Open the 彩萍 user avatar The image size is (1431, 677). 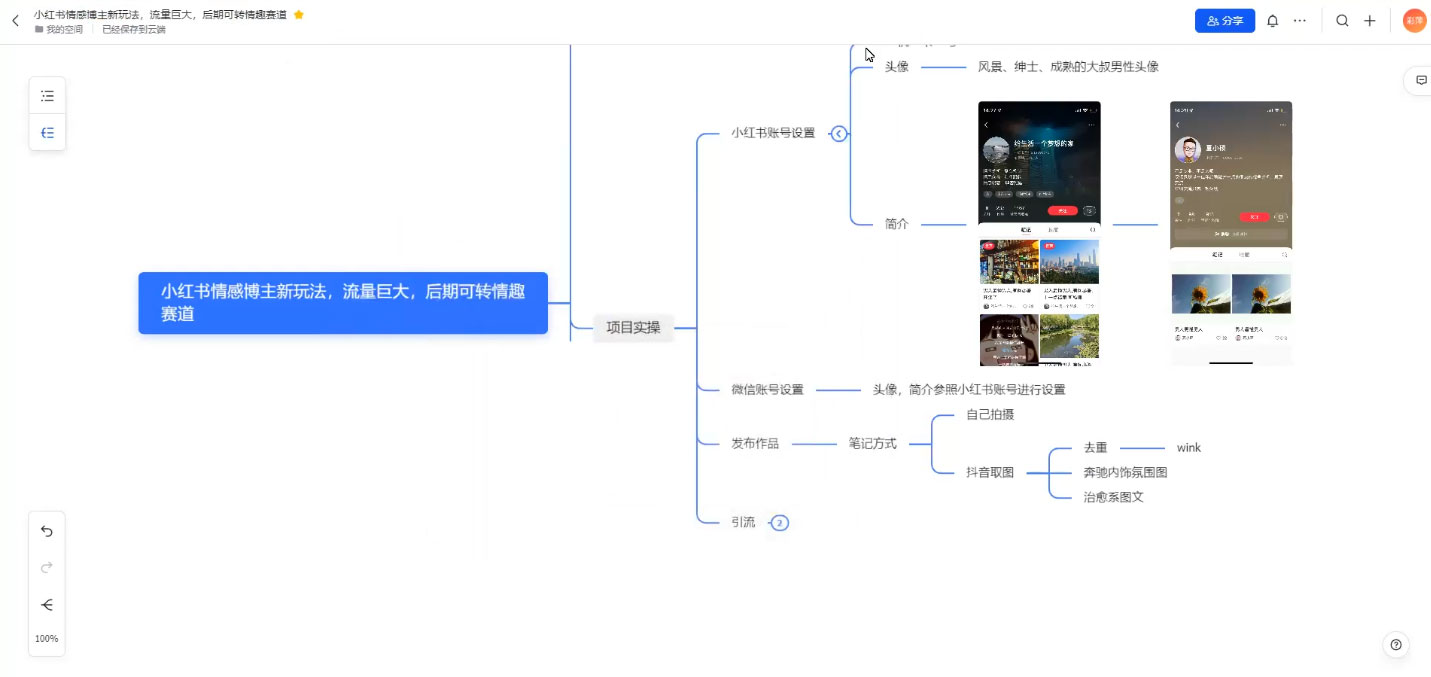[x=1413, y=20]
